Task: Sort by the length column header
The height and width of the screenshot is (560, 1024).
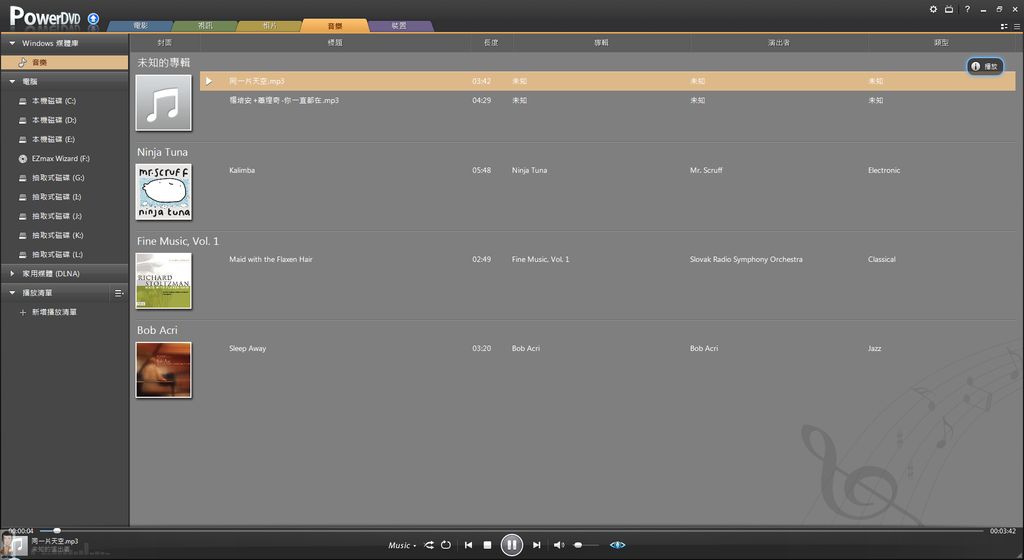Action: point(491,42)
